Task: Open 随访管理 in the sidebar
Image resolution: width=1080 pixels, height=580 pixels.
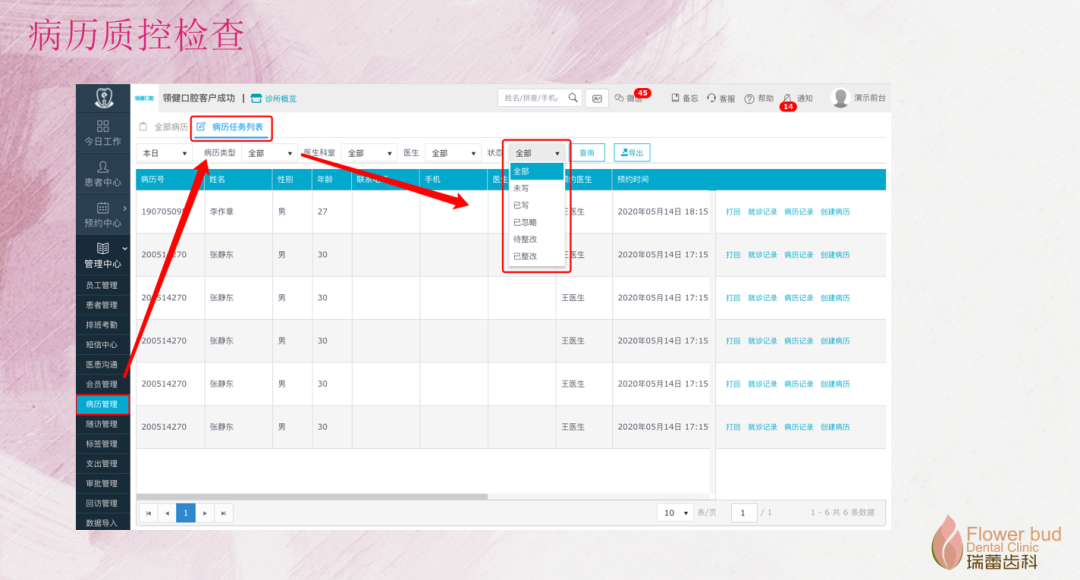Action: [103, 424]
